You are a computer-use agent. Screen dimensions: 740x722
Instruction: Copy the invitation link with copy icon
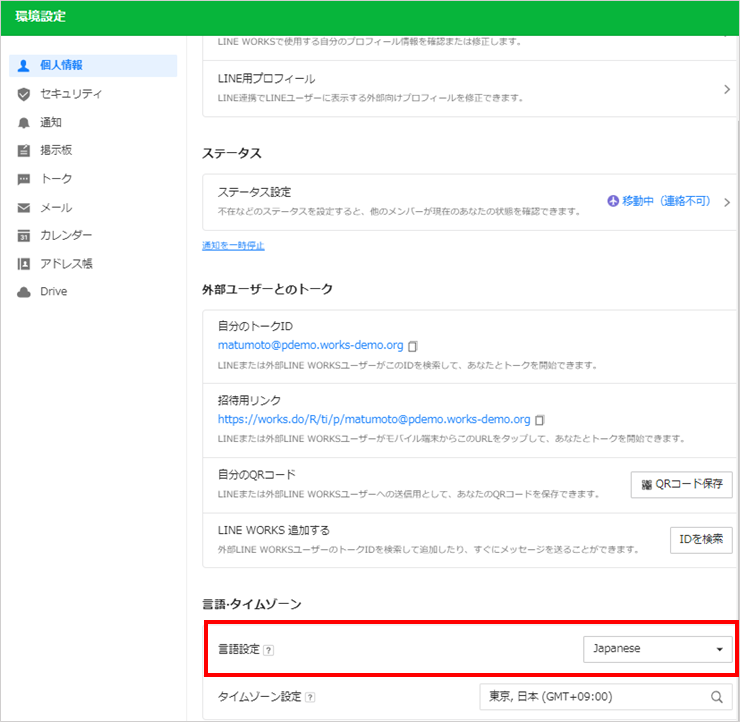click(x=540, y=420)
